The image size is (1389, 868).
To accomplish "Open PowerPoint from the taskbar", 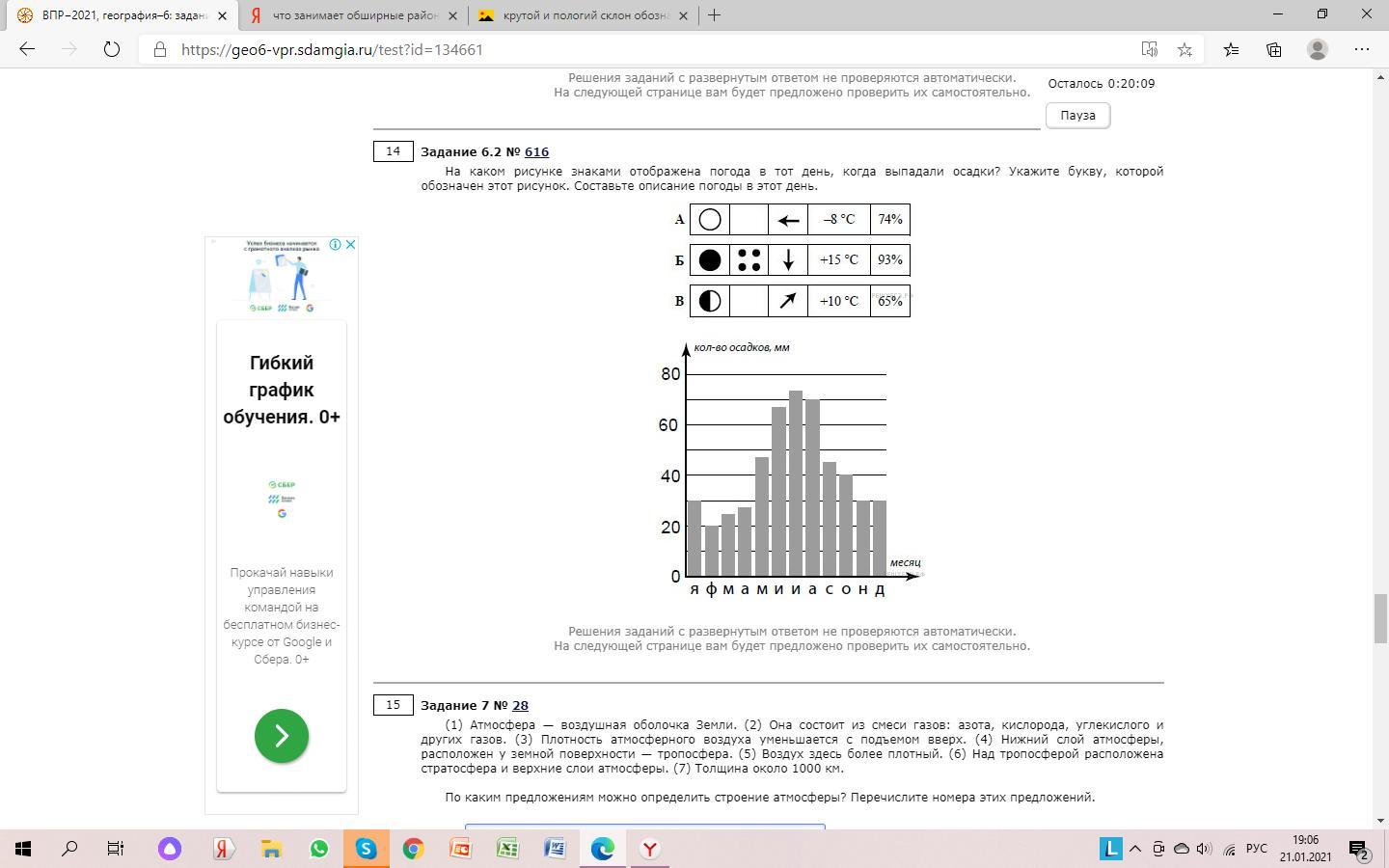I will 460,849.
